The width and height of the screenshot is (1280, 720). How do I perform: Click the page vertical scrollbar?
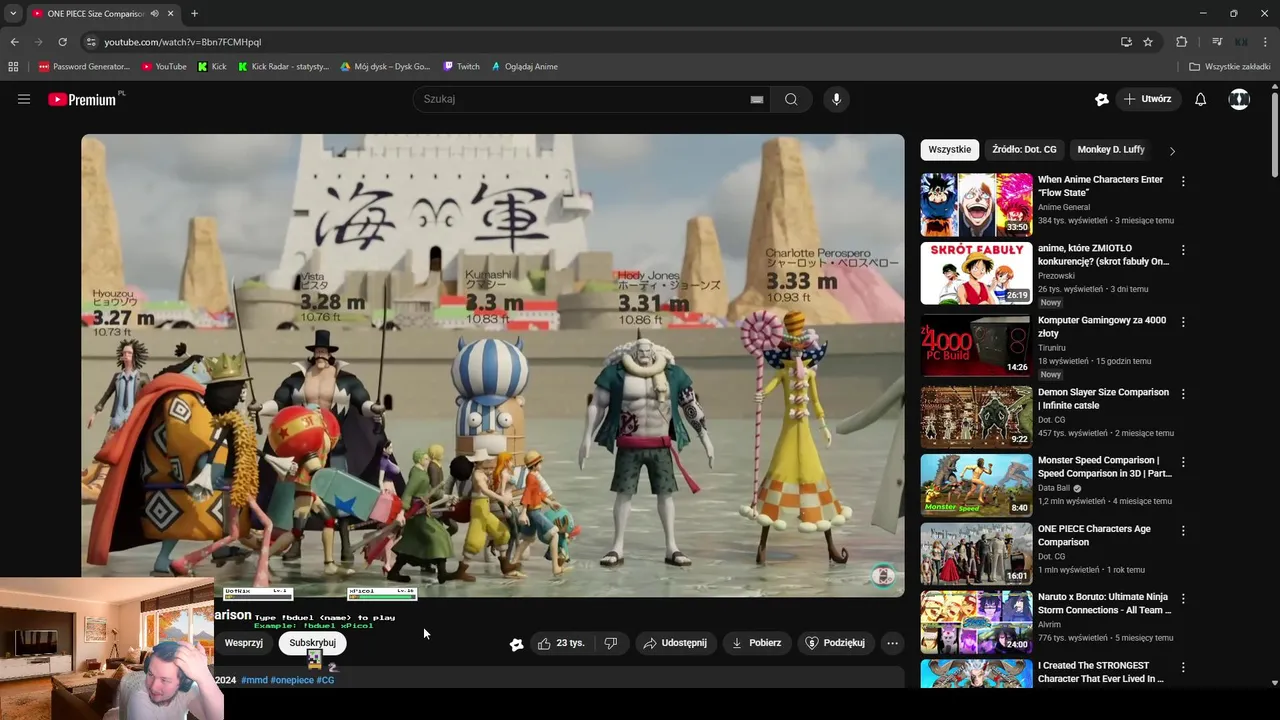tap(1274, 135)
